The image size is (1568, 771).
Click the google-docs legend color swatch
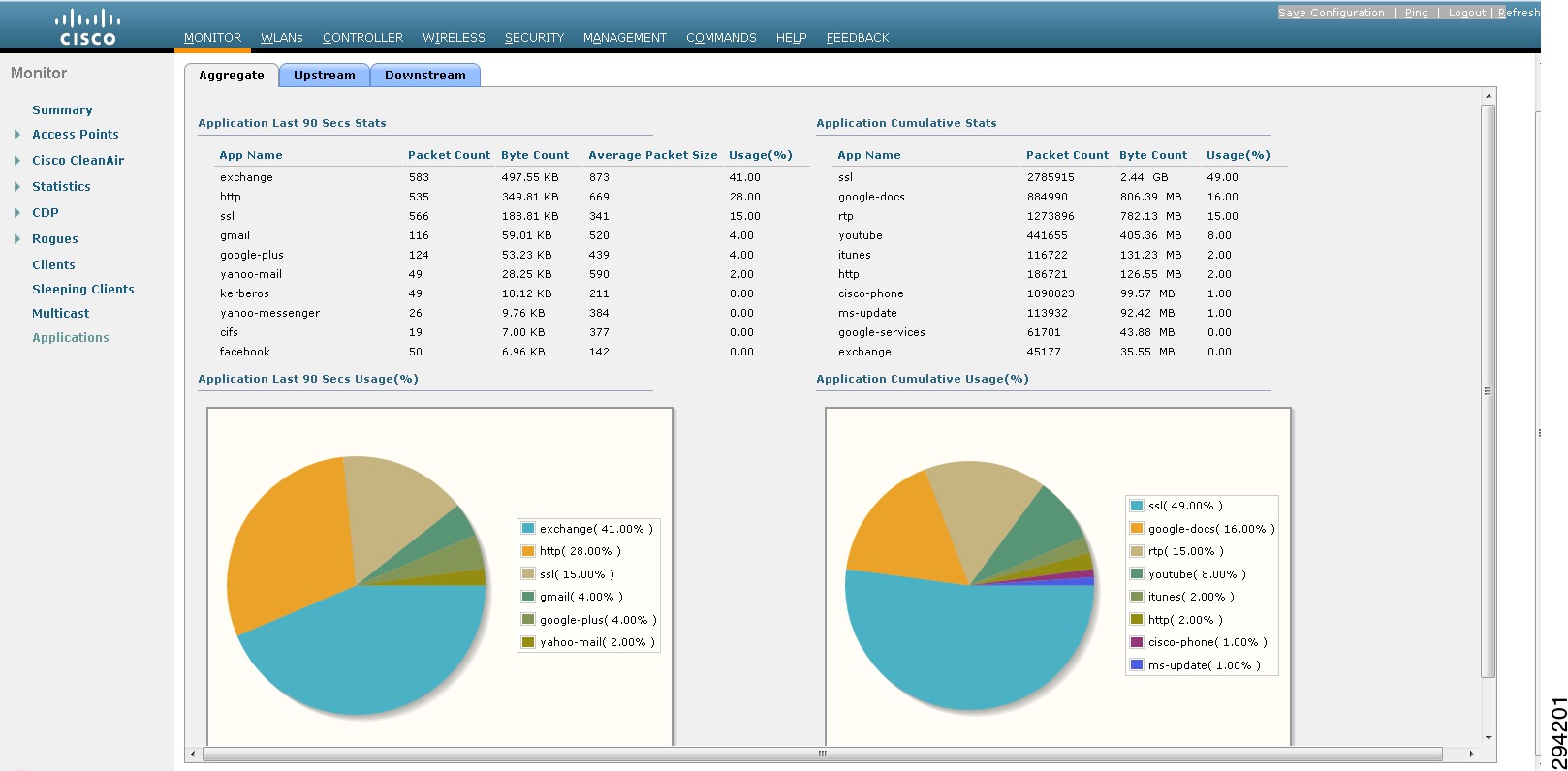tap(1137, 529)
